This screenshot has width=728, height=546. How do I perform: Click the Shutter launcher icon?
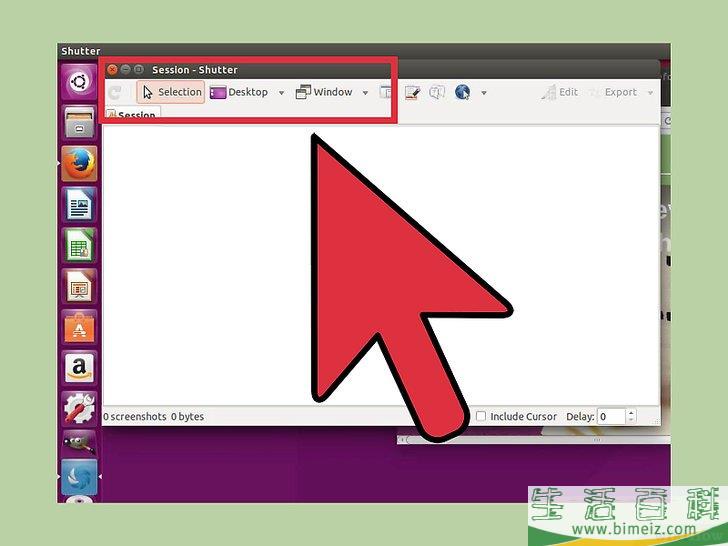point(79,477)
